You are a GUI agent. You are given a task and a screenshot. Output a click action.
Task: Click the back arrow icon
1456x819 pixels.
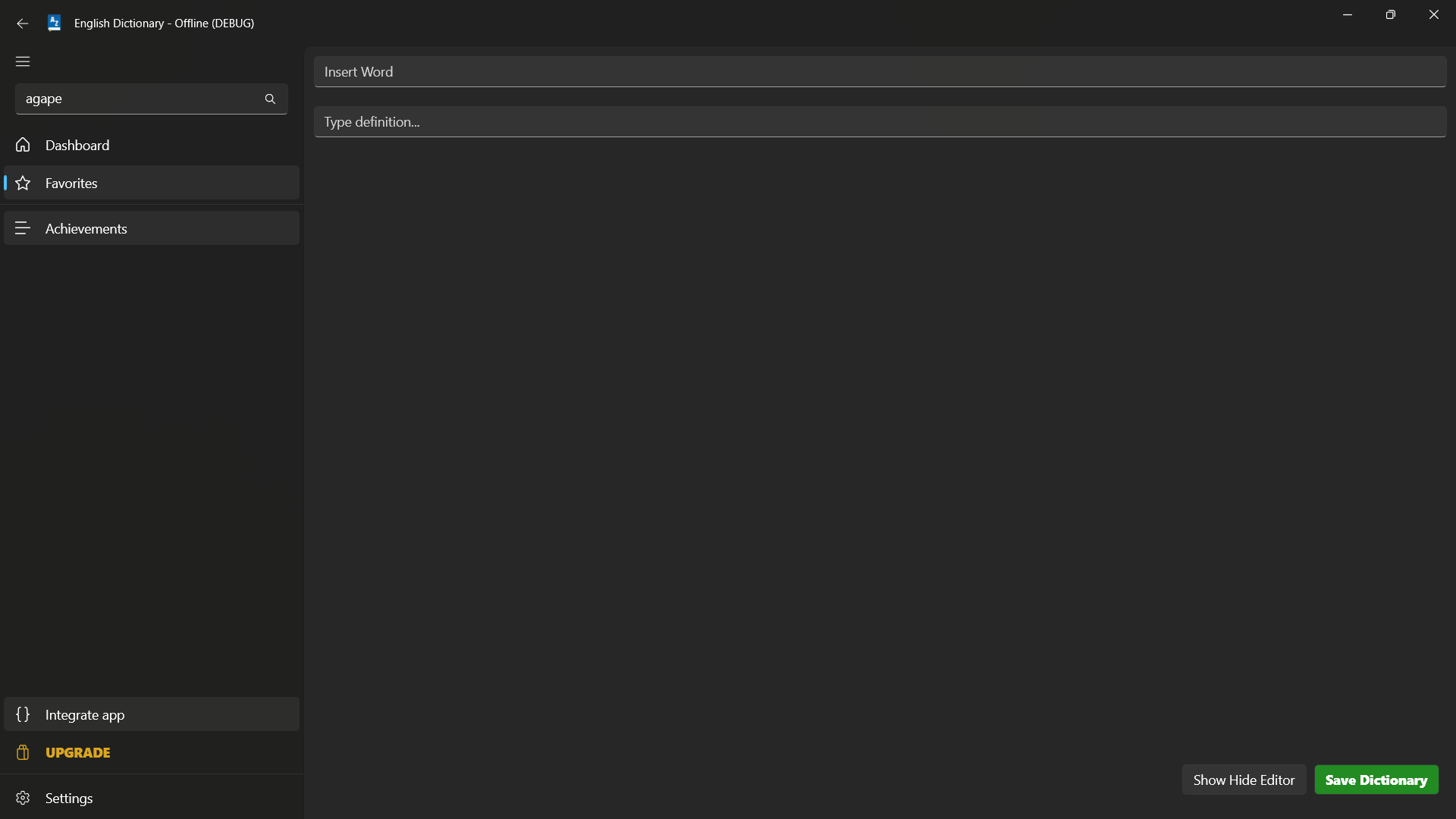tap(22, 24)
